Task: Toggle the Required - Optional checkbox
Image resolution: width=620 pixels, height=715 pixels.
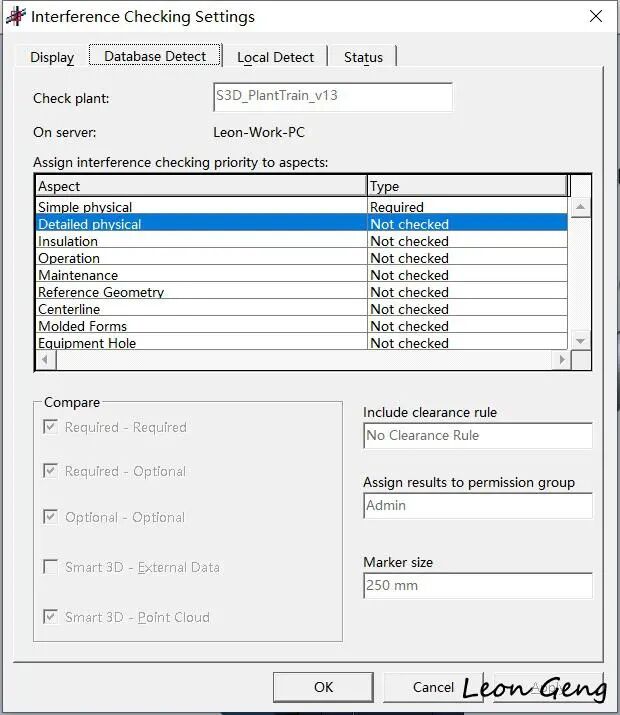Action: [x=50, y=471]
